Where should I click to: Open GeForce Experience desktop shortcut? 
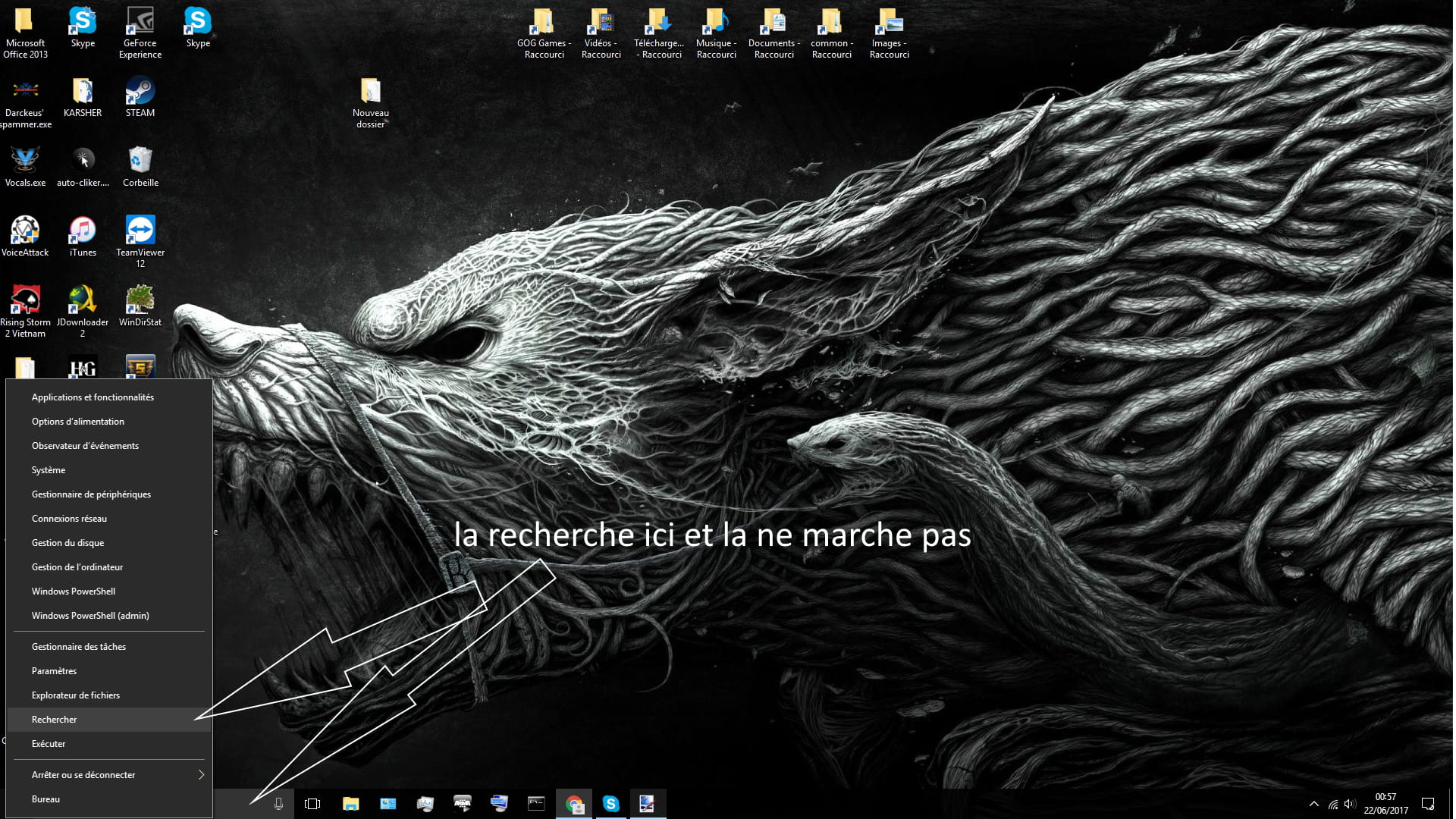(x=140, y=33)
